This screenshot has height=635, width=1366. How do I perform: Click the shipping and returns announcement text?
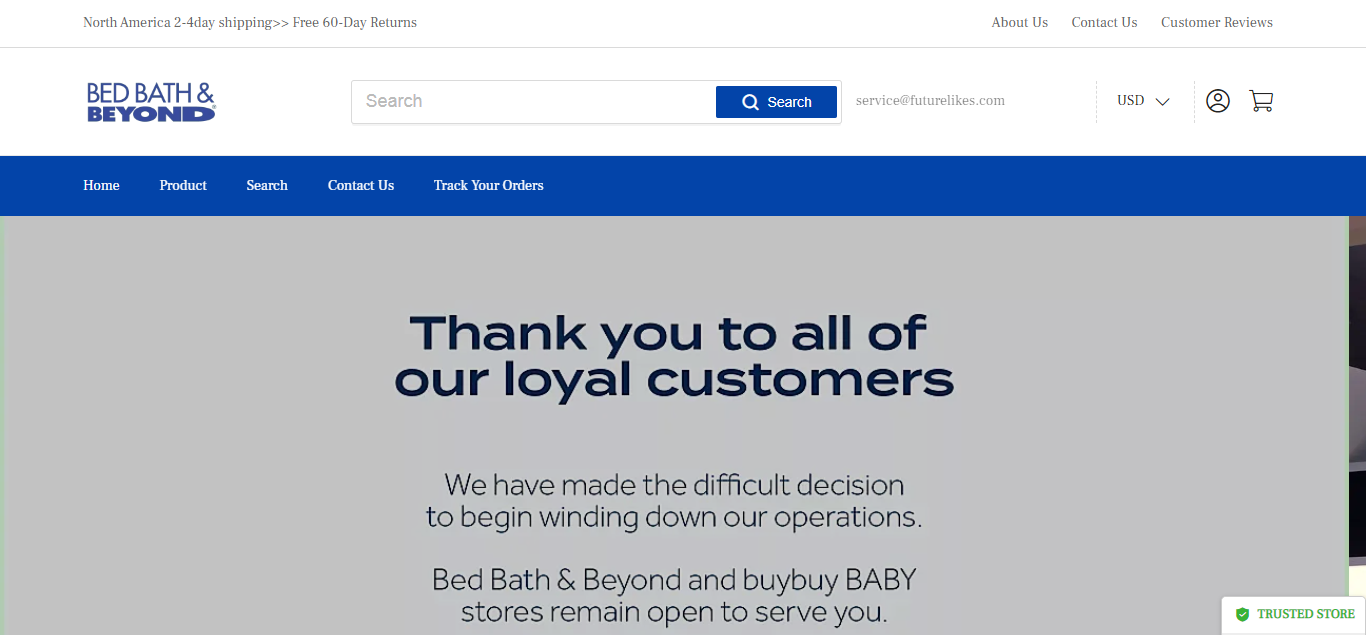tap(250, 22)
